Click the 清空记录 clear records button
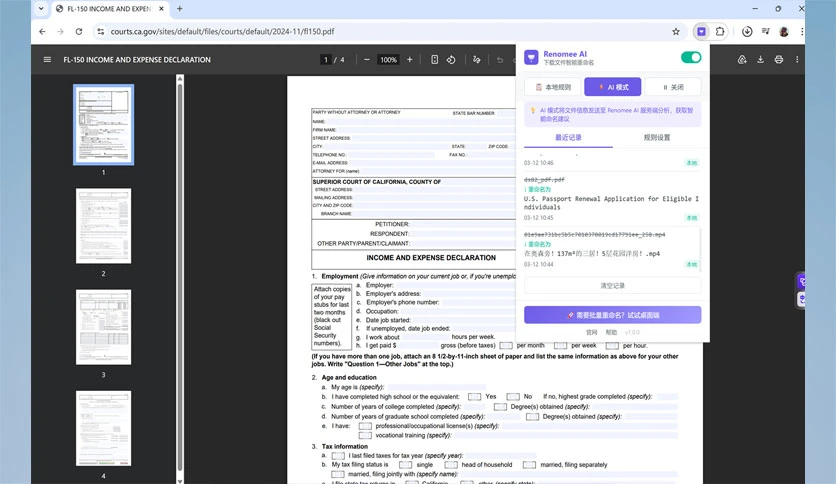The height and width of the screenshot is (484, 836). [x=613, y=286]
